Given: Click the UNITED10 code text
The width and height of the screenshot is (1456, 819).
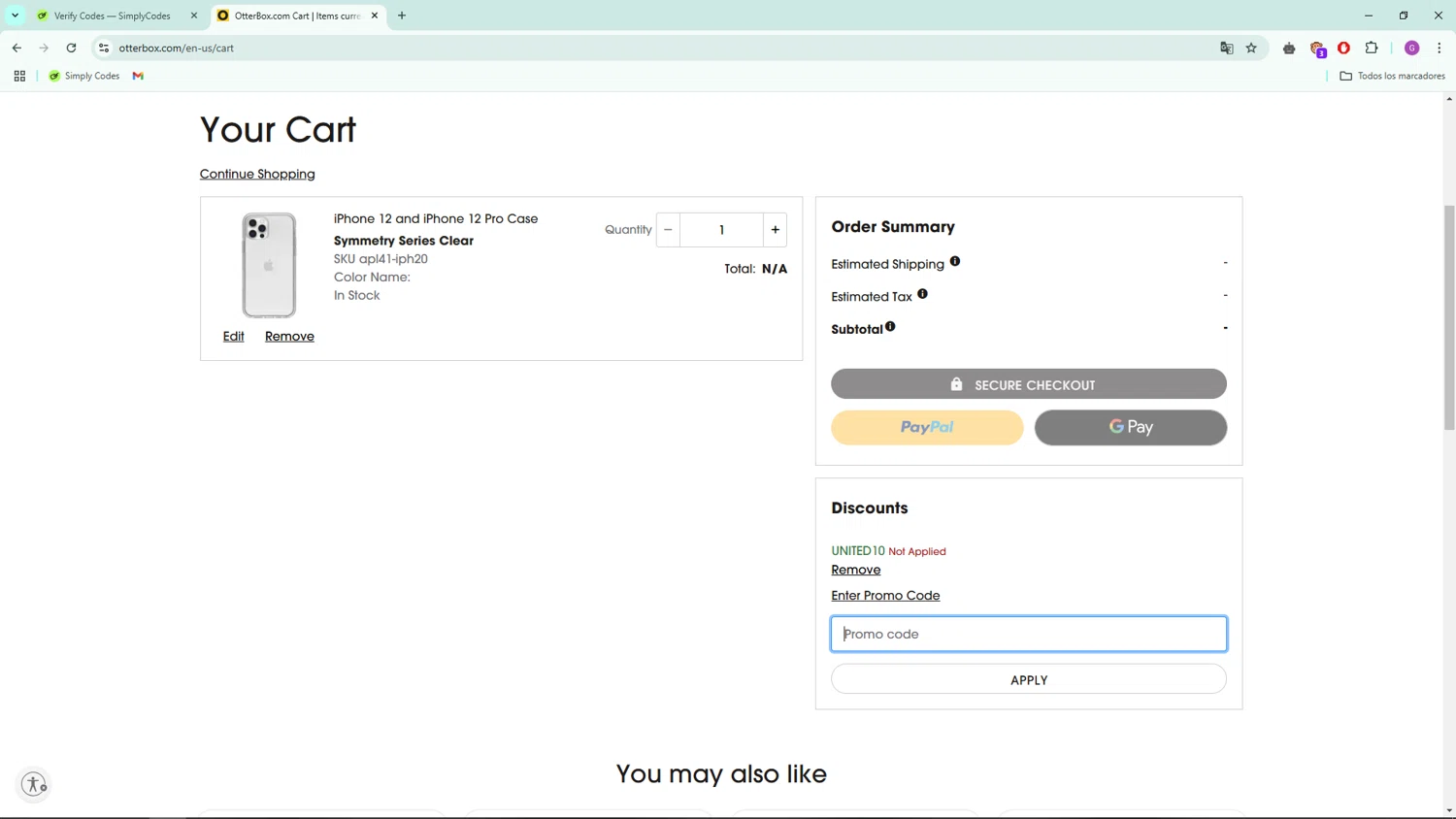Looking at the screenshot, I should click(x=858, y=551).
